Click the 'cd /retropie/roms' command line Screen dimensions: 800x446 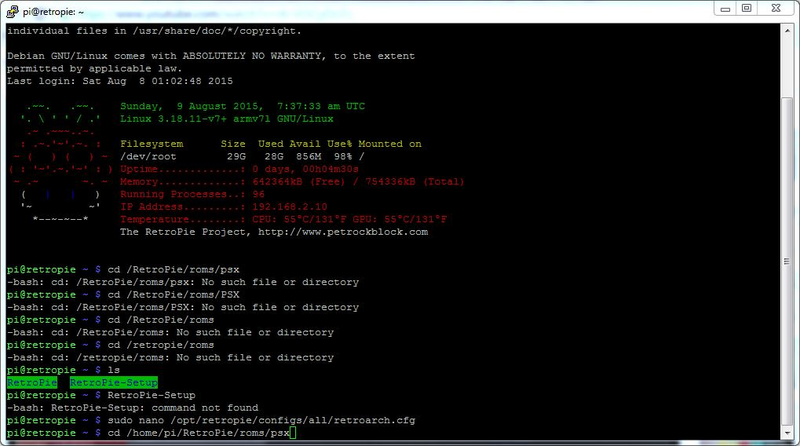(x=110, y=345)
